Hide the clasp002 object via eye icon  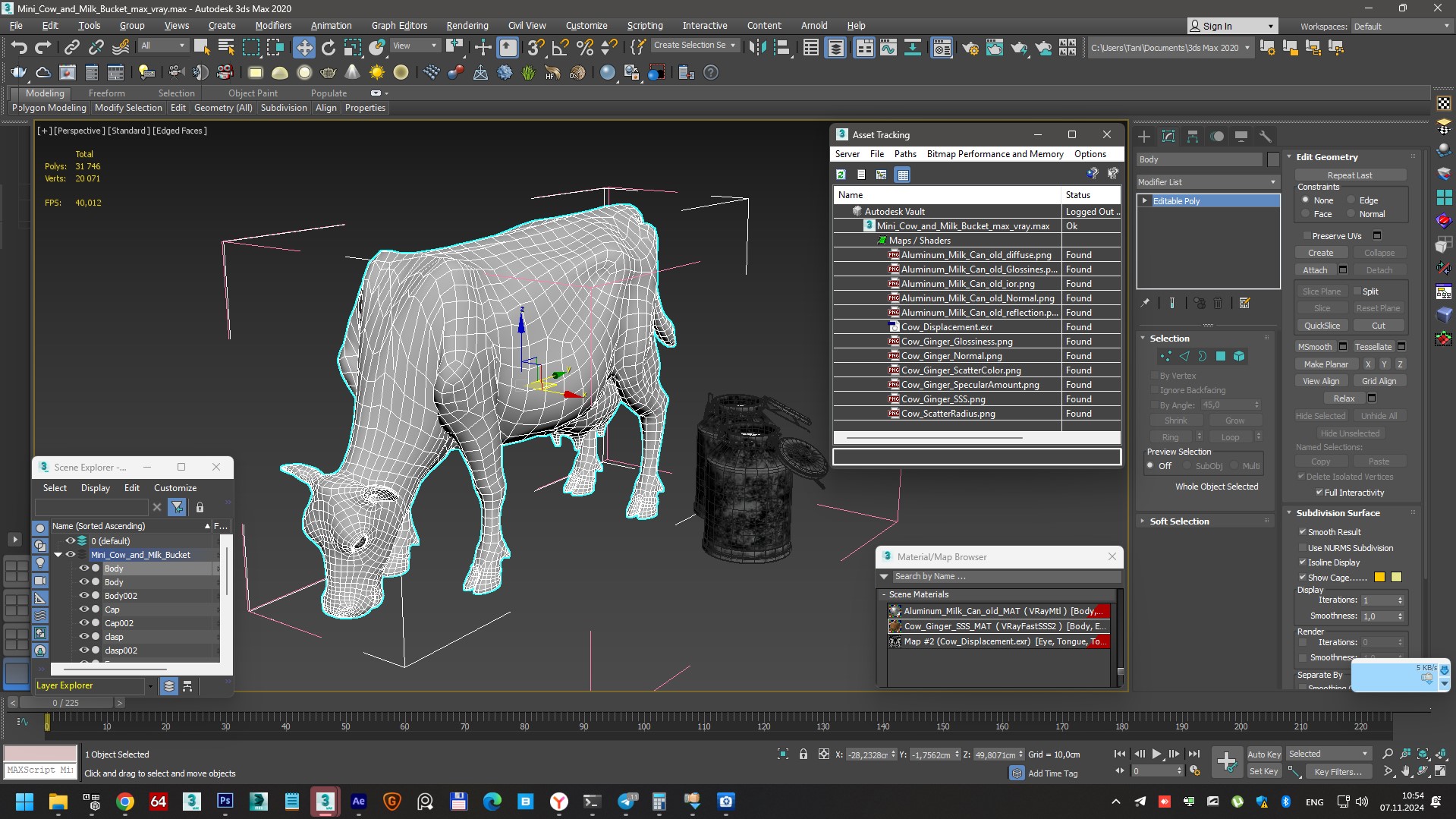84,650
